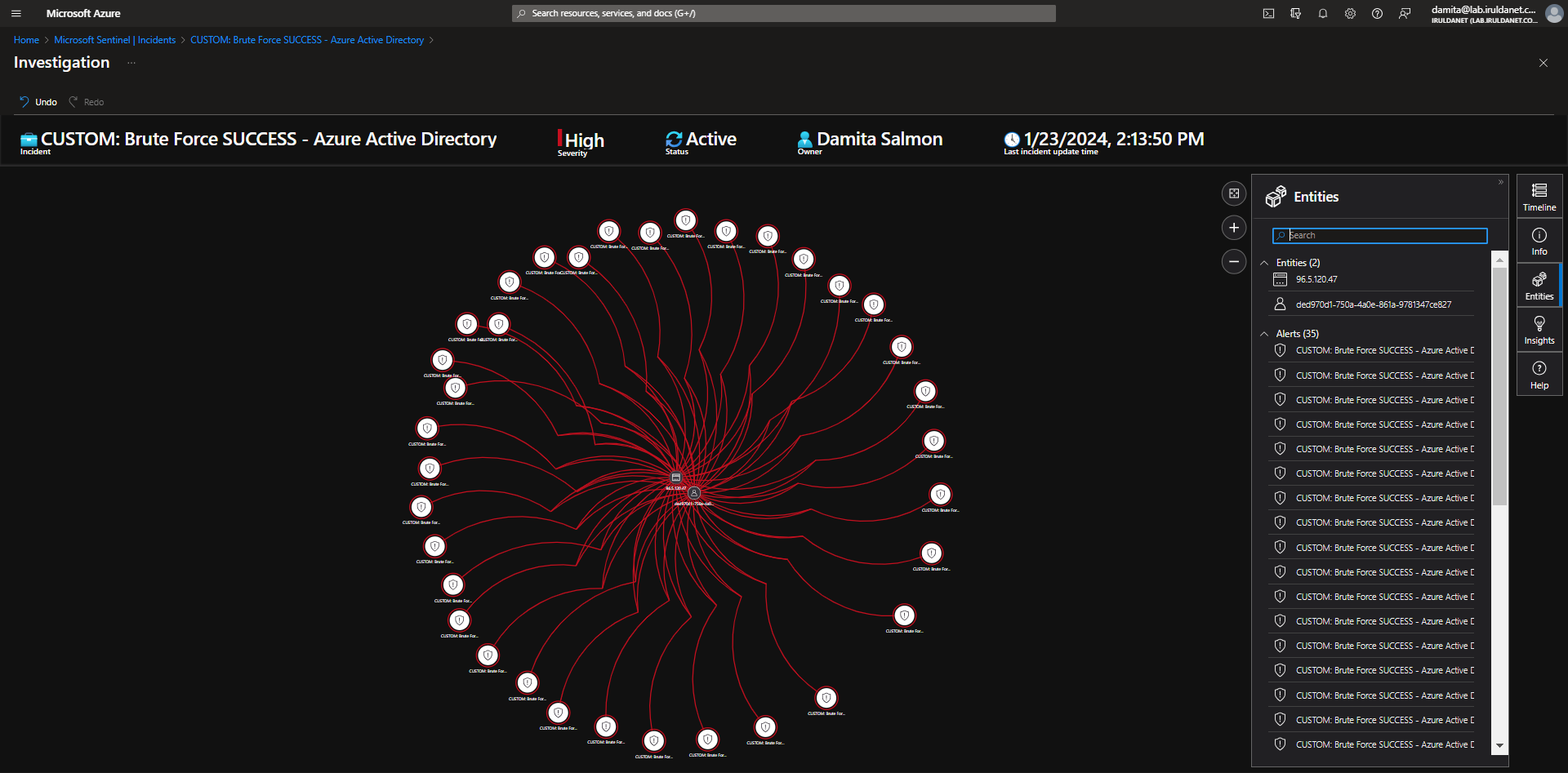Open the Help question mark in top bar
The image size is (1568, 773).
tap(1377, 13)
